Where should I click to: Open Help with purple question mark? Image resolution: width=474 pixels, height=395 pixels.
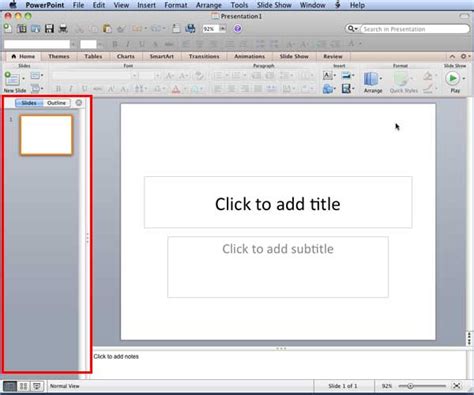tap(237, 29)
